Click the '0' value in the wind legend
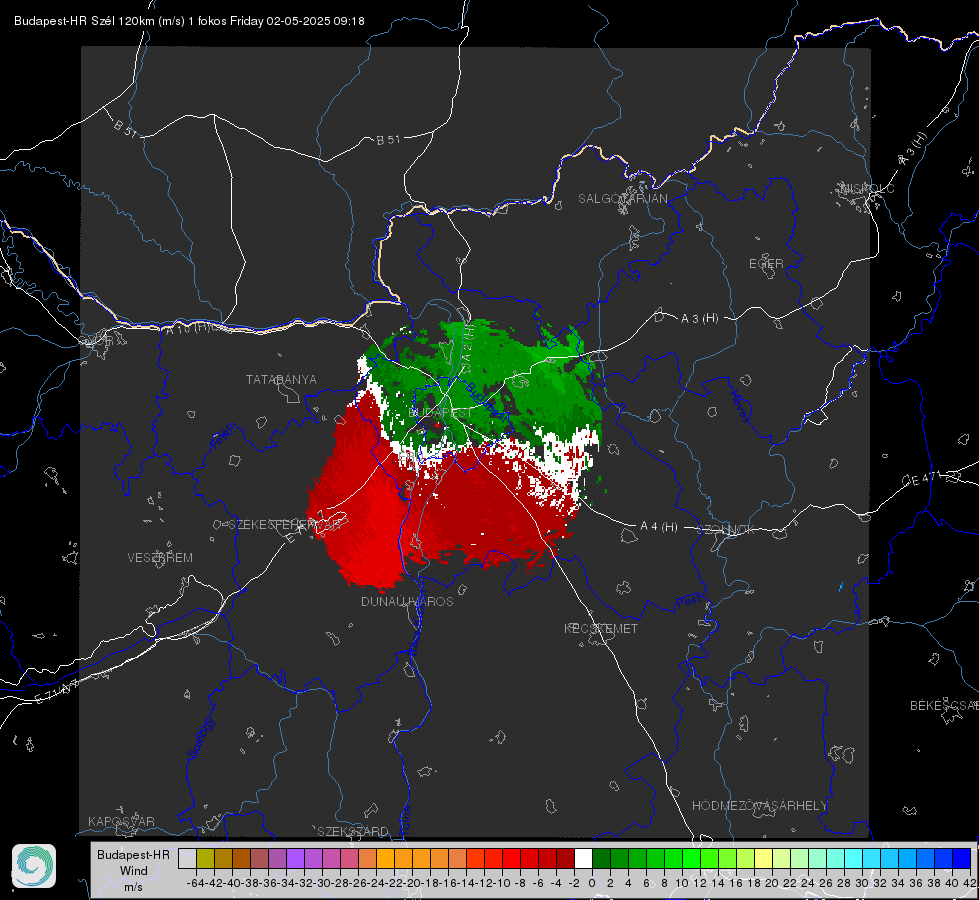Image resolution: width=979 pixels, height=900 pixels. point(592,883)
